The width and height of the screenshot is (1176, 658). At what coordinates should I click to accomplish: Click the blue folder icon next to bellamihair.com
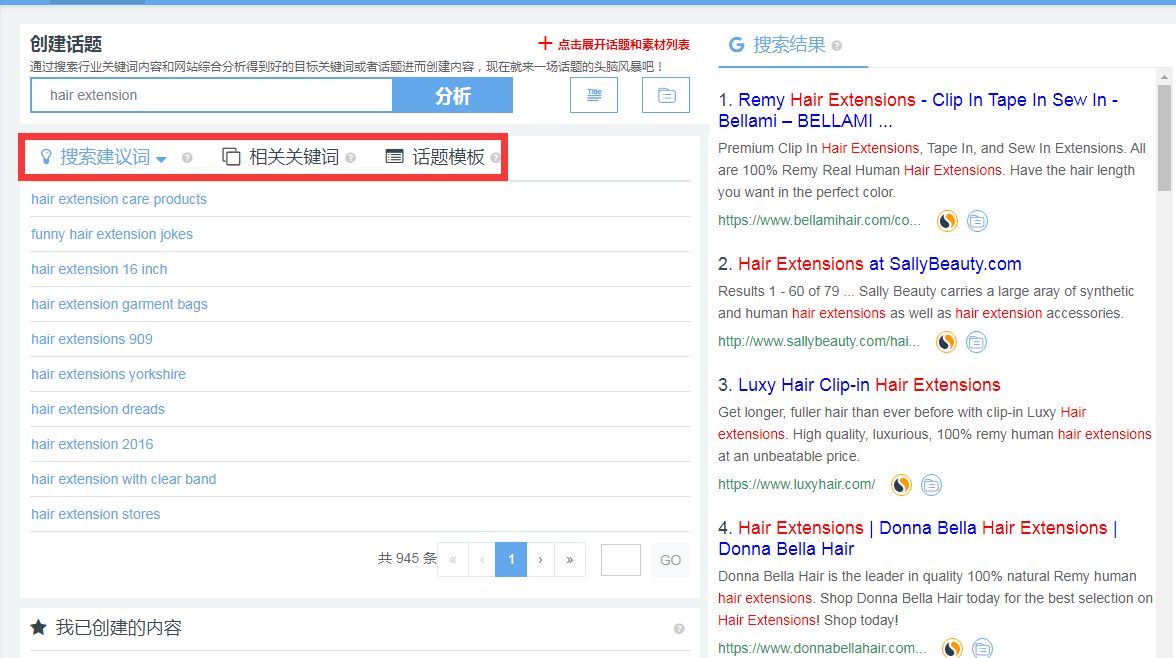(x=976, y=221)
